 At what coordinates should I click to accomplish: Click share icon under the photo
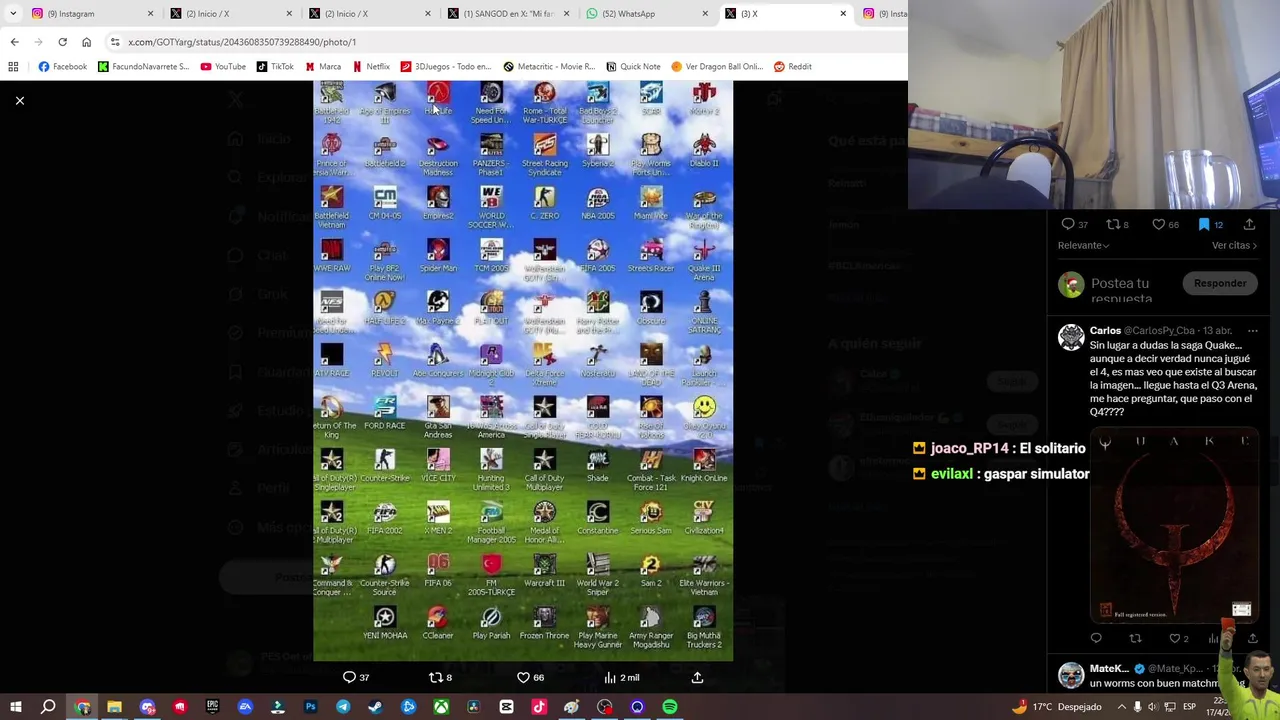pos(697,677)
